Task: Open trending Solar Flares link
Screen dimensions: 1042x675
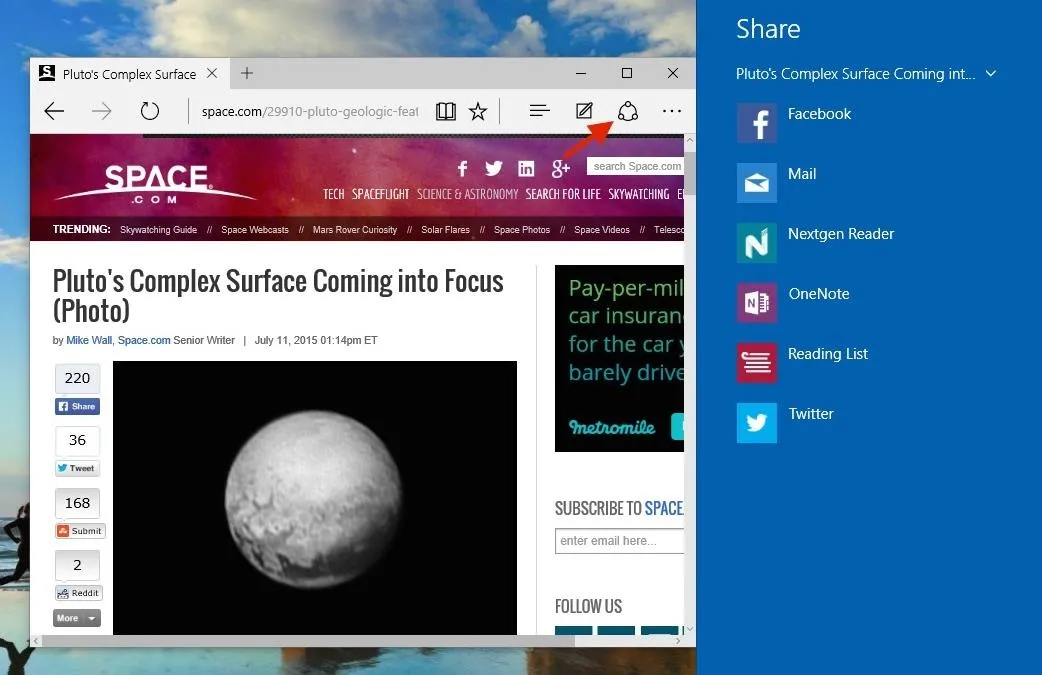Action: (x=445, y=230)
